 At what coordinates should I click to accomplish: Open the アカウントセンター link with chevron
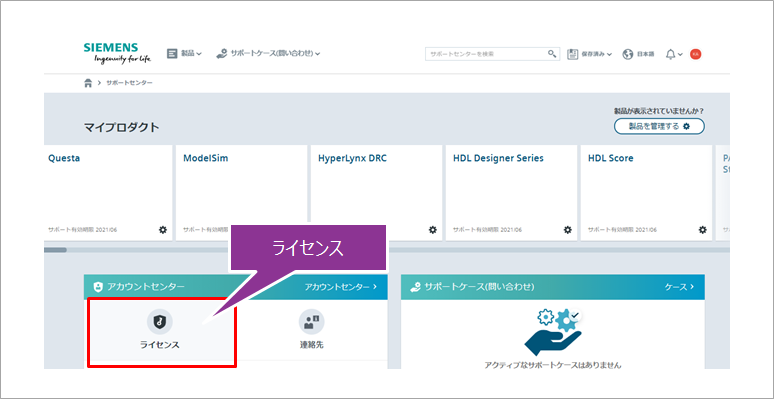click(x=341, y=287)
